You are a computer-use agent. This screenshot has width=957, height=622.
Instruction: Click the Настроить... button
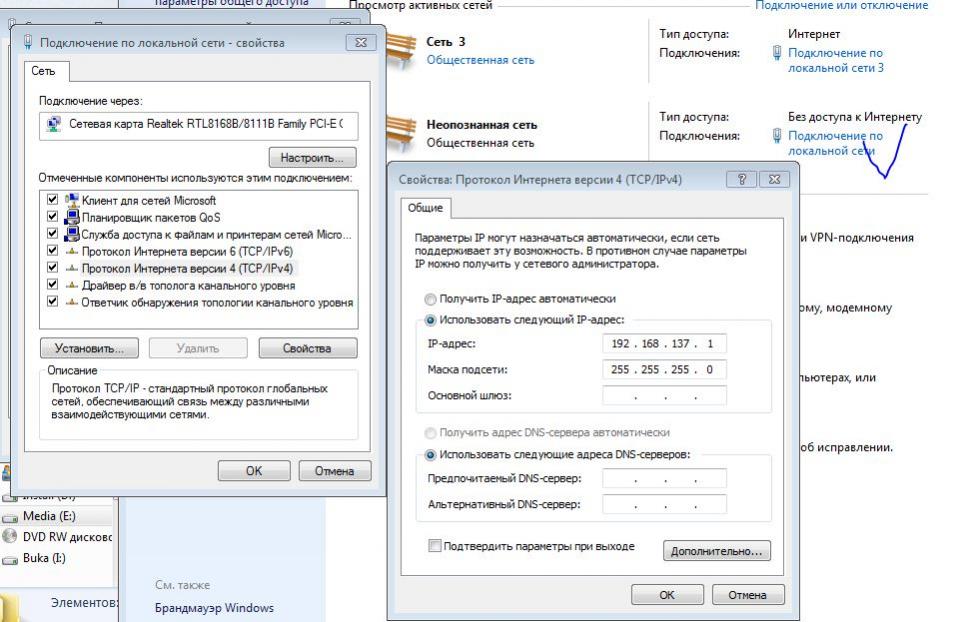tap(312, 157)
